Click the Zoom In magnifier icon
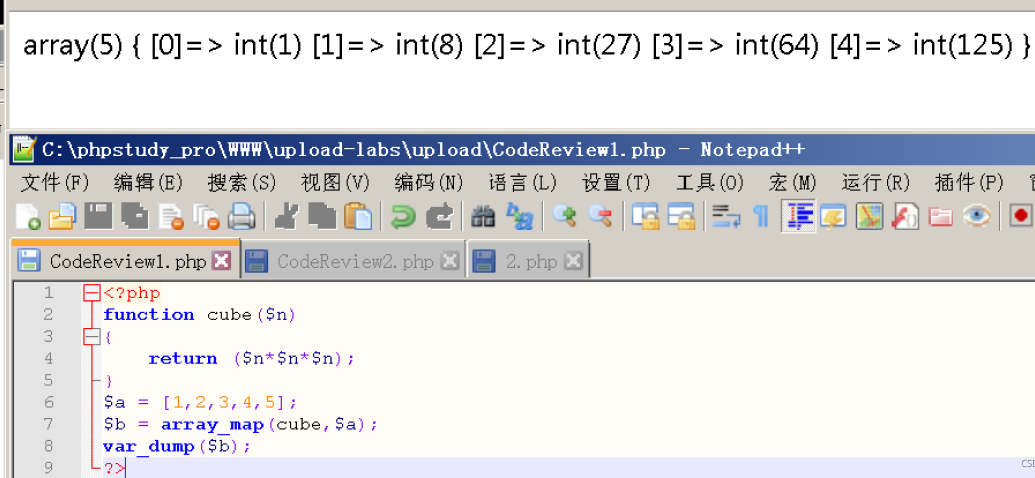The image size is (1035, 478). (x=564, y=216)
